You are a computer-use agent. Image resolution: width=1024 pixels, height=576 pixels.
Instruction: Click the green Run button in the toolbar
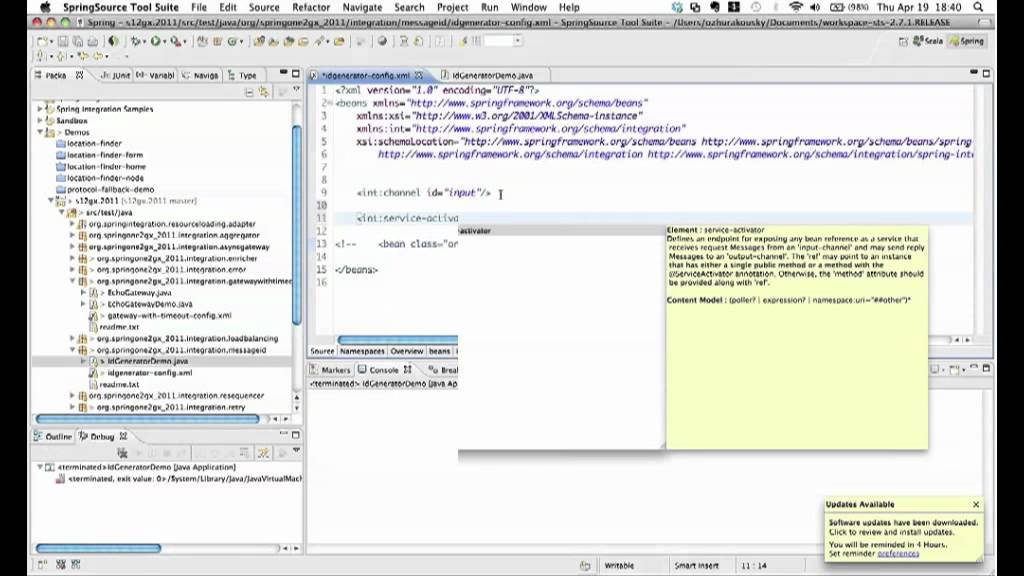[155, 41]
